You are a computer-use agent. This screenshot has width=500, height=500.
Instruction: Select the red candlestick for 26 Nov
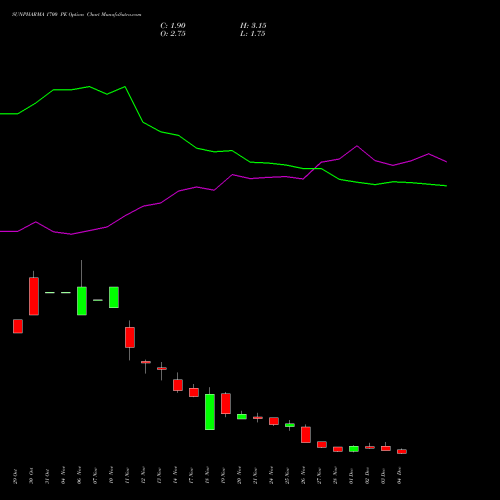(306, 435)
